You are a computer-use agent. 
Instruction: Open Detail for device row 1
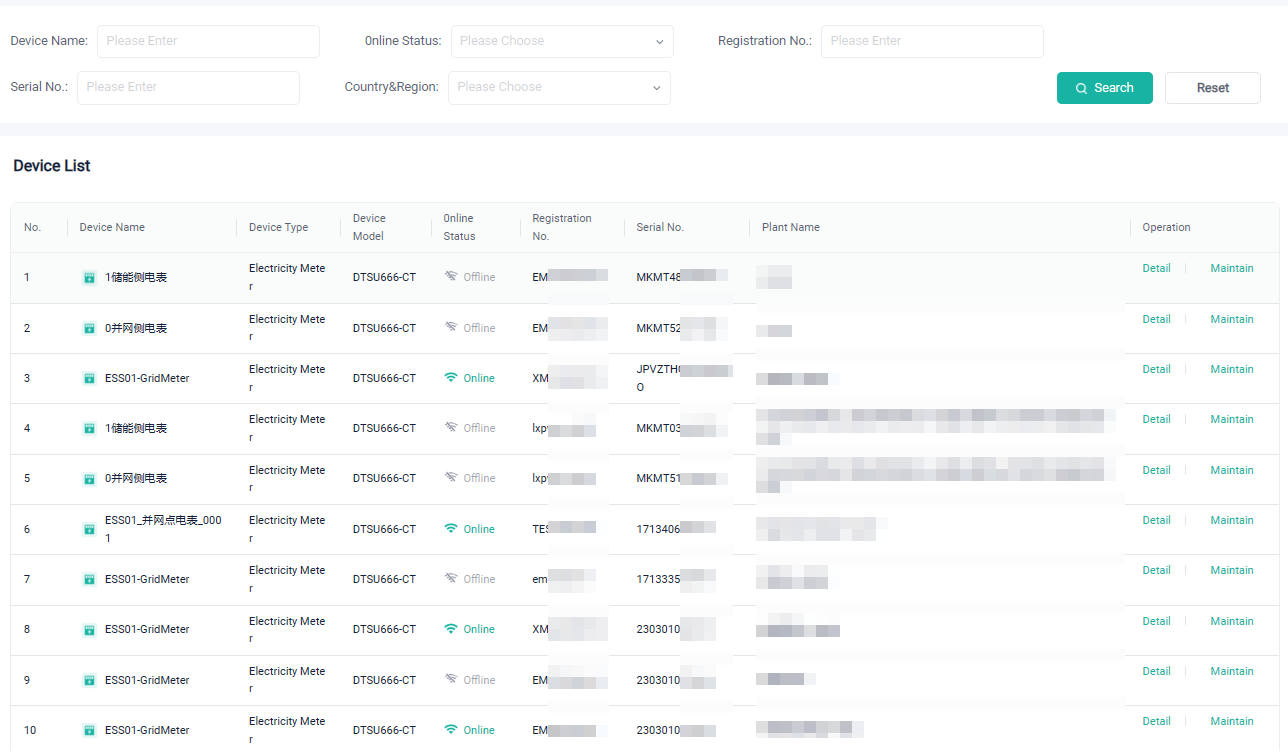point(1156,268)
